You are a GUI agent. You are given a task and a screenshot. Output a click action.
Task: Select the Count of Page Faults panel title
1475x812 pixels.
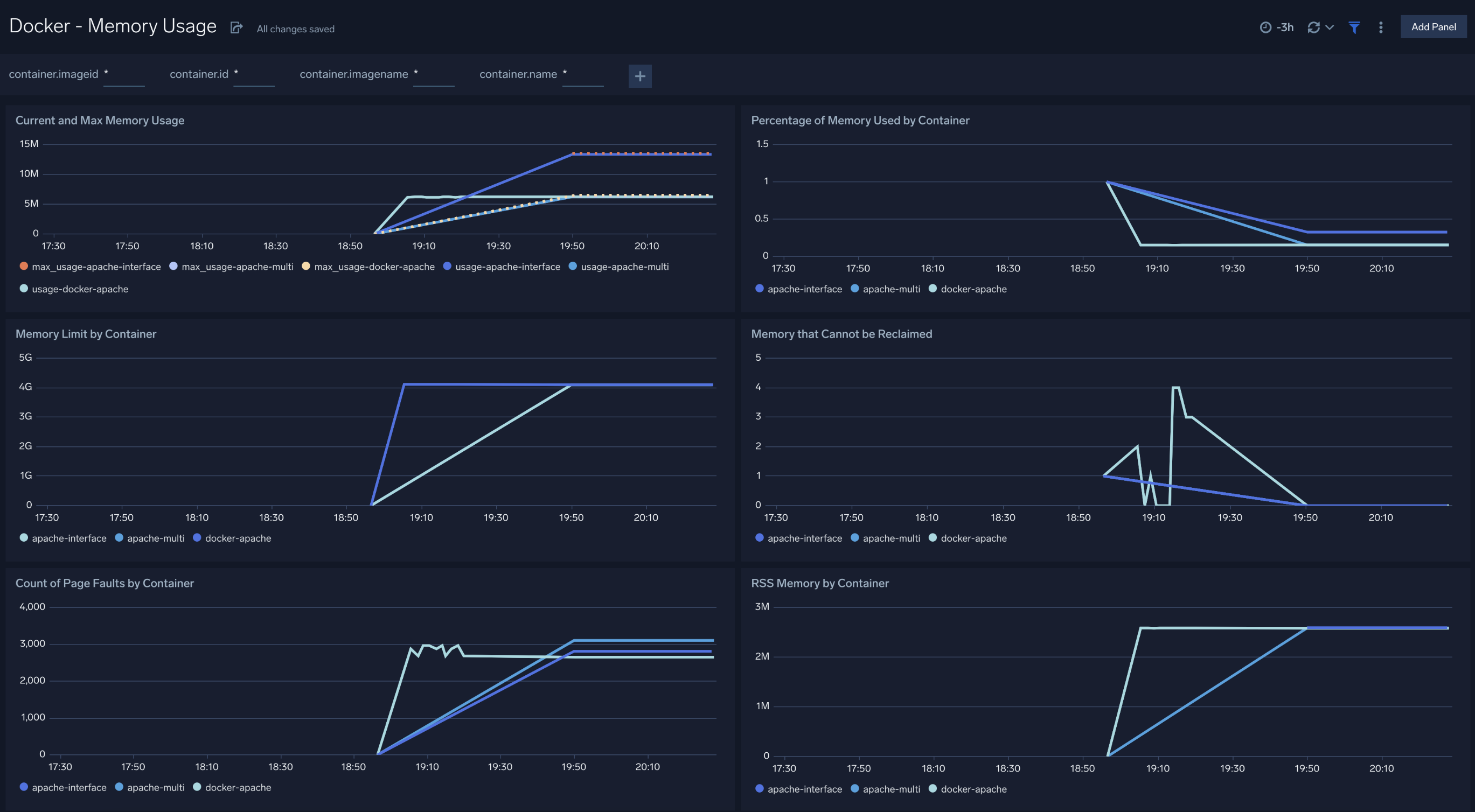pos(105,583)
